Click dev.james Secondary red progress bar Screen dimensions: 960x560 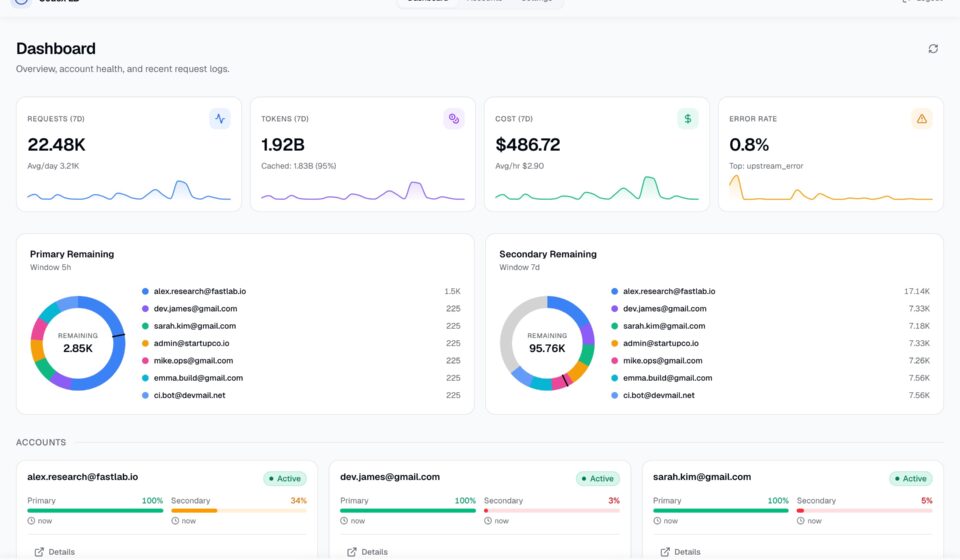click(x=552, y=510)
